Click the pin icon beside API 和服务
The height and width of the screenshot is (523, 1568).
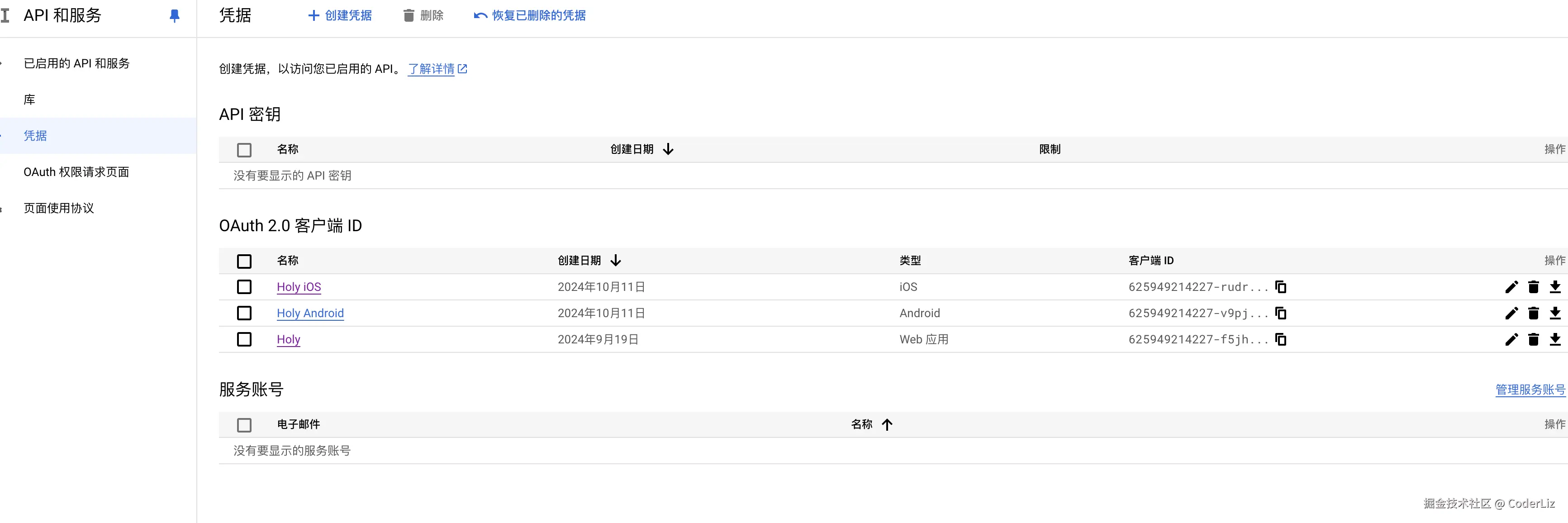click(174, 16)
